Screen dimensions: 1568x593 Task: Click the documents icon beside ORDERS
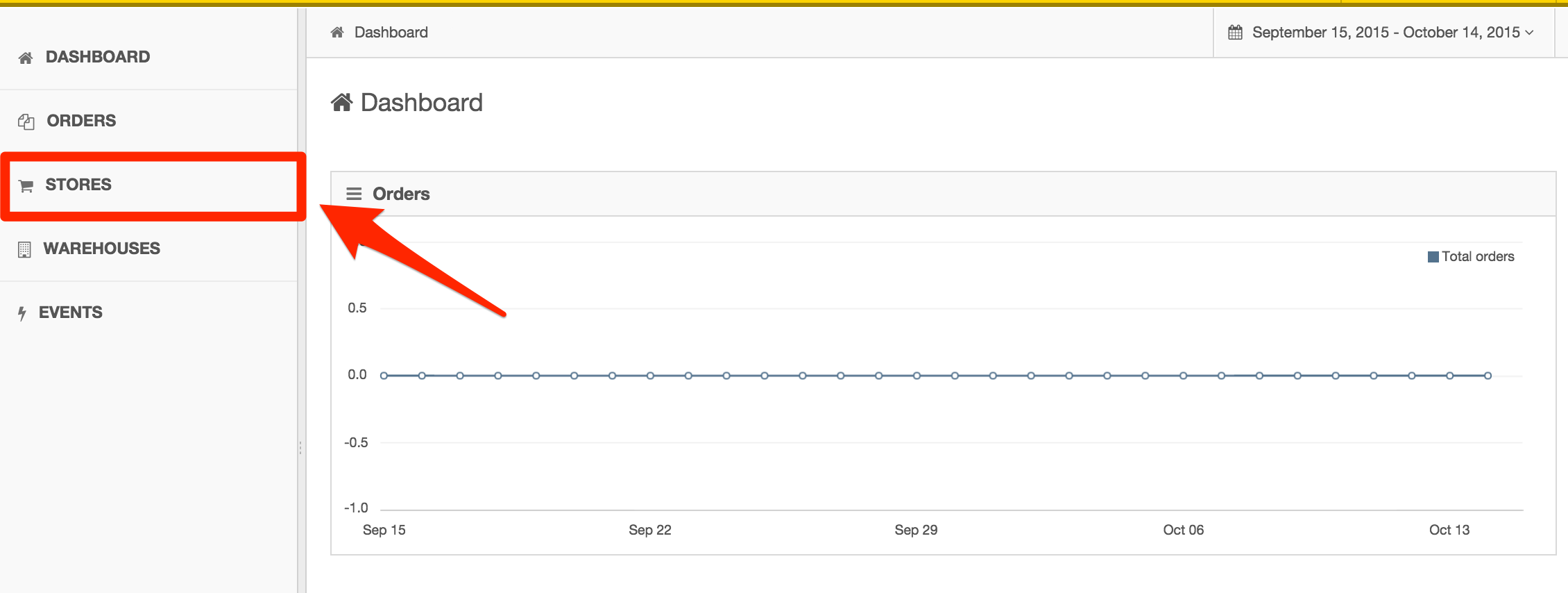tap(26, 122)
